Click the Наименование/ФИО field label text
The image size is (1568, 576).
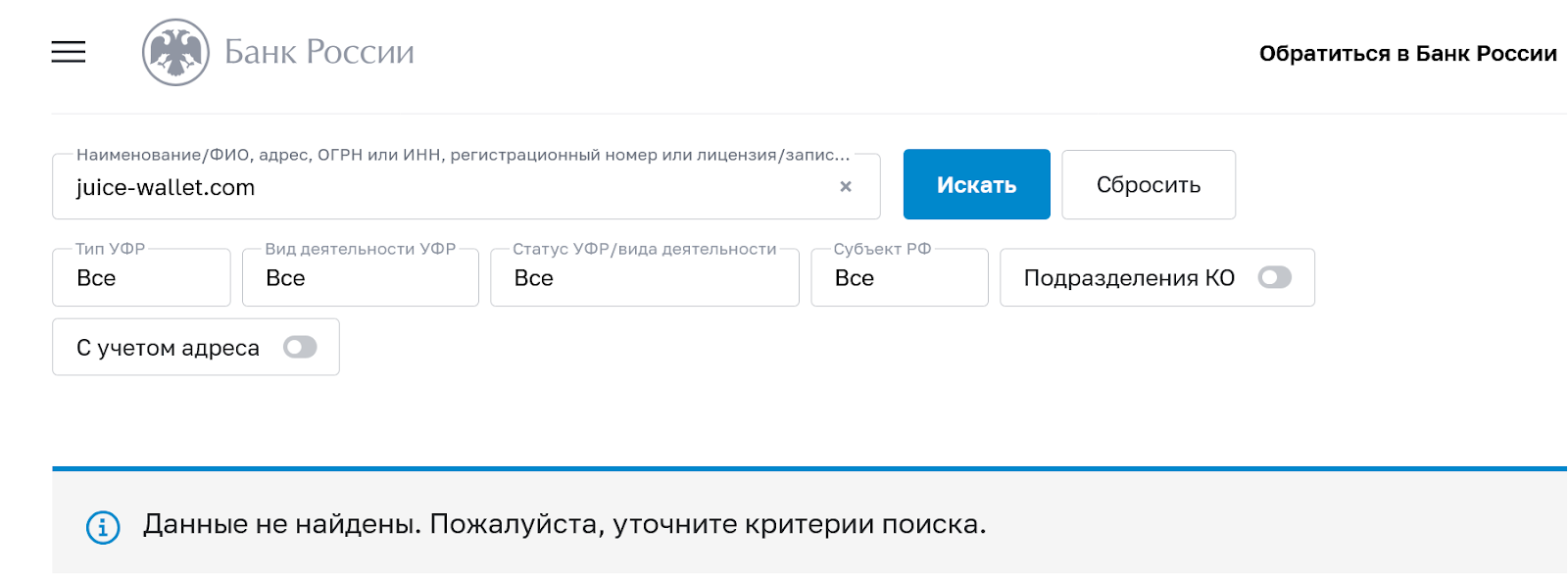pos(461,153)
